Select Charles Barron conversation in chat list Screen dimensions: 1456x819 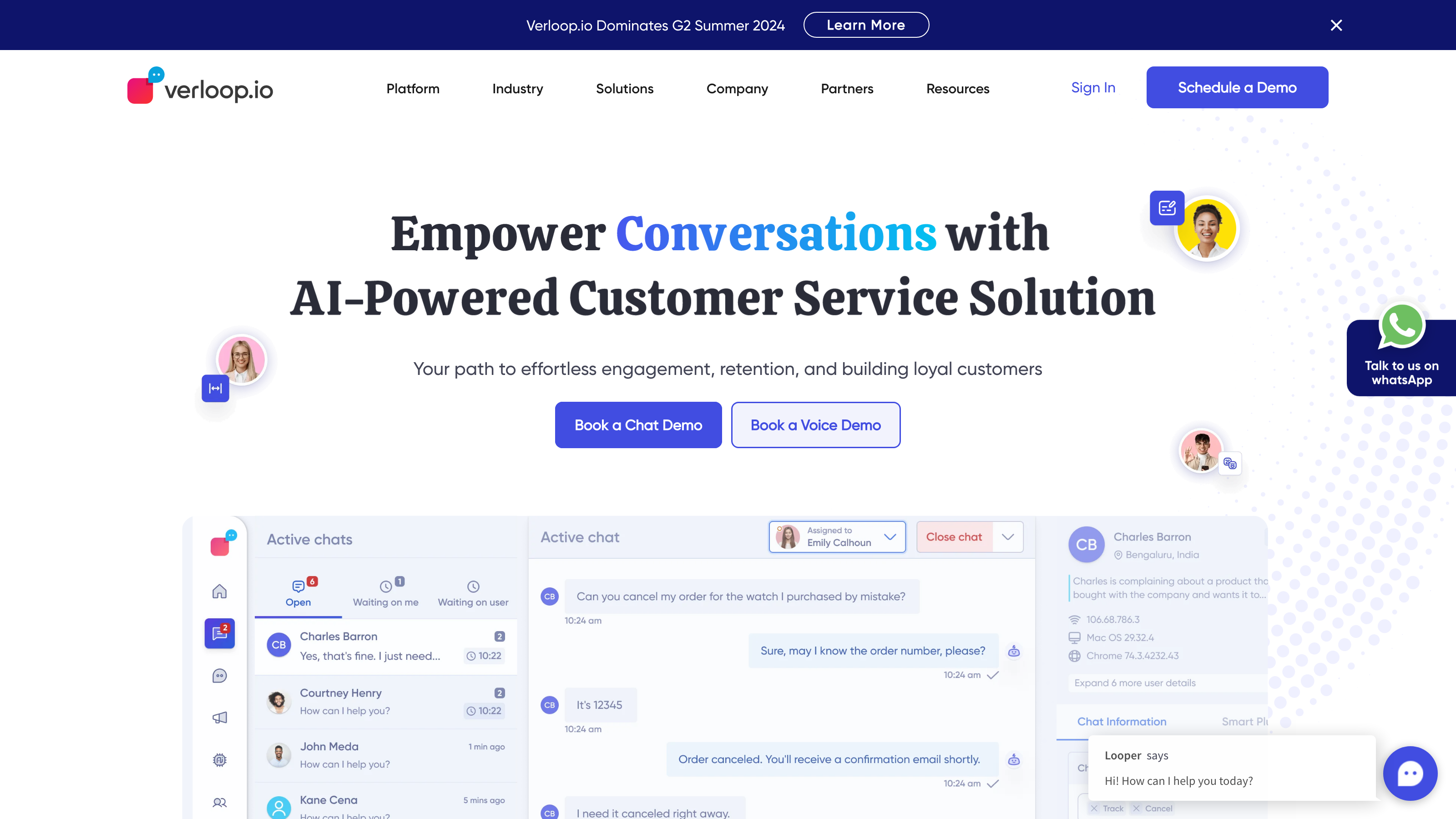coord(385,645)
